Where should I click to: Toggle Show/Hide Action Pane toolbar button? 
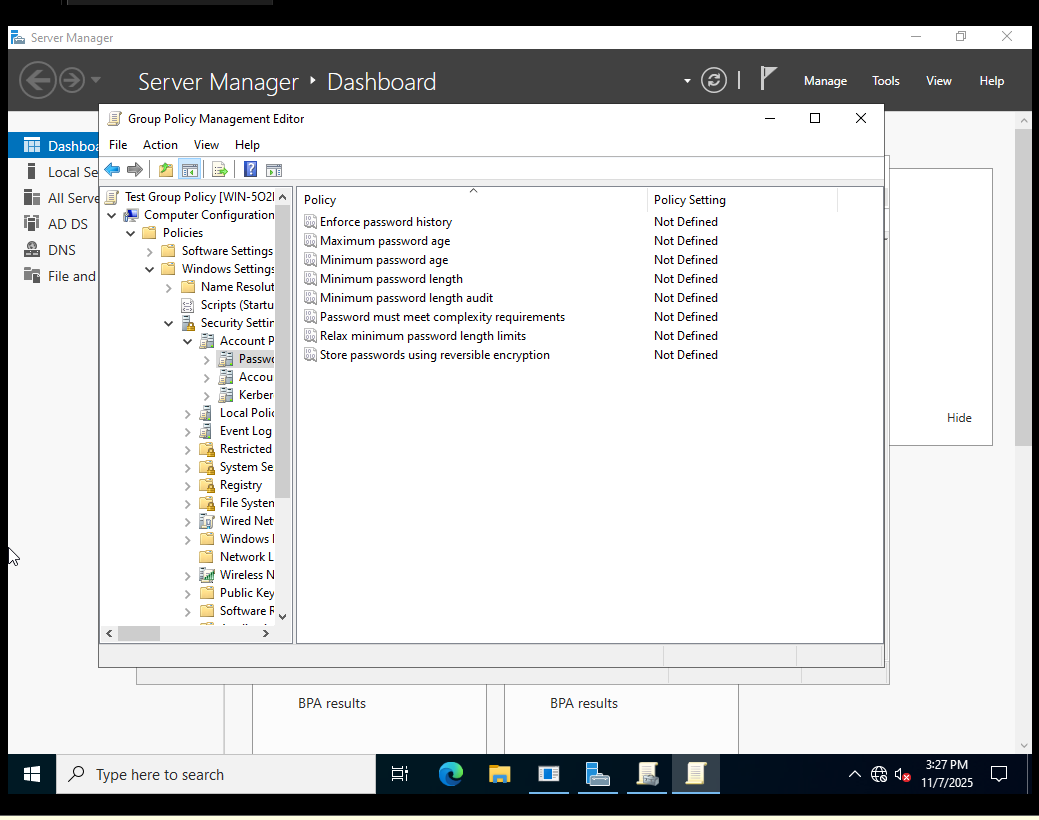click(274, 170)
